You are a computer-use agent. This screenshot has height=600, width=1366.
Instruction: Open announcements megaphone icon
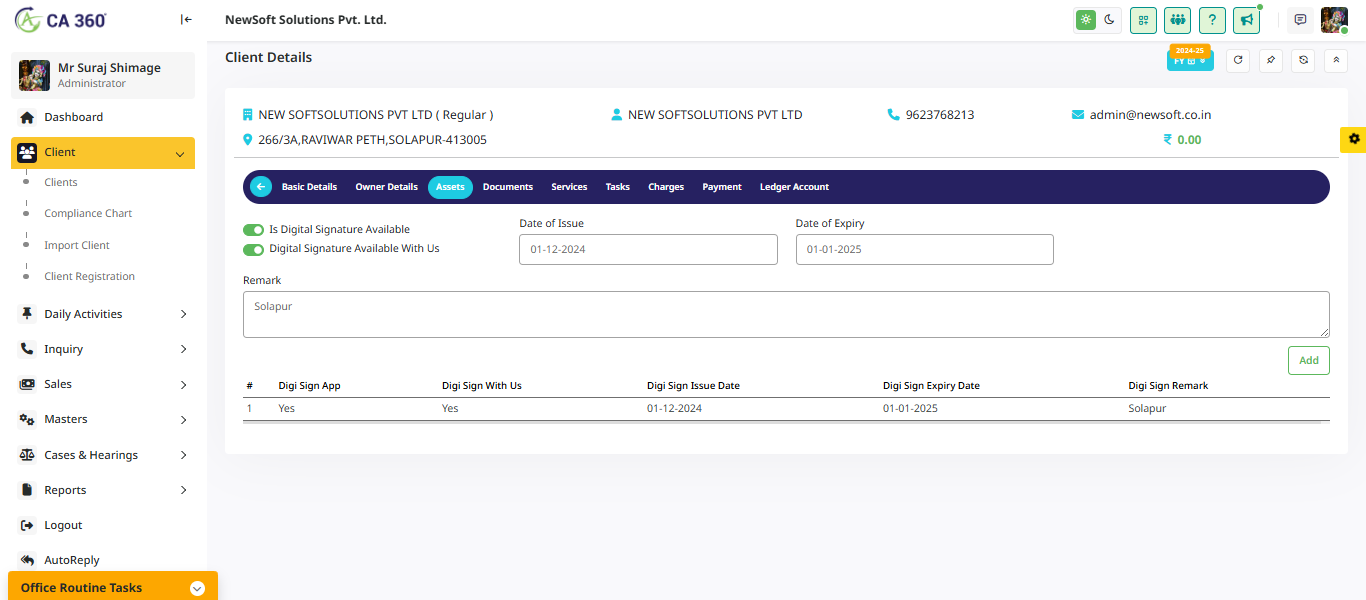(1246, 20)
